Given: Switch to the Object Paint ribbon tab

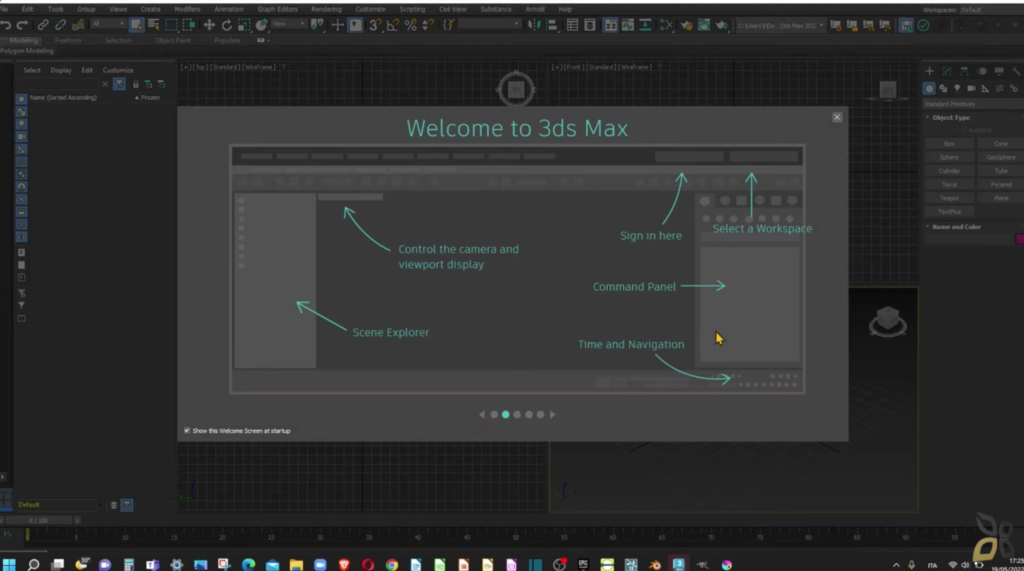Looking at the screenshot, I should (x=173, y=41).
